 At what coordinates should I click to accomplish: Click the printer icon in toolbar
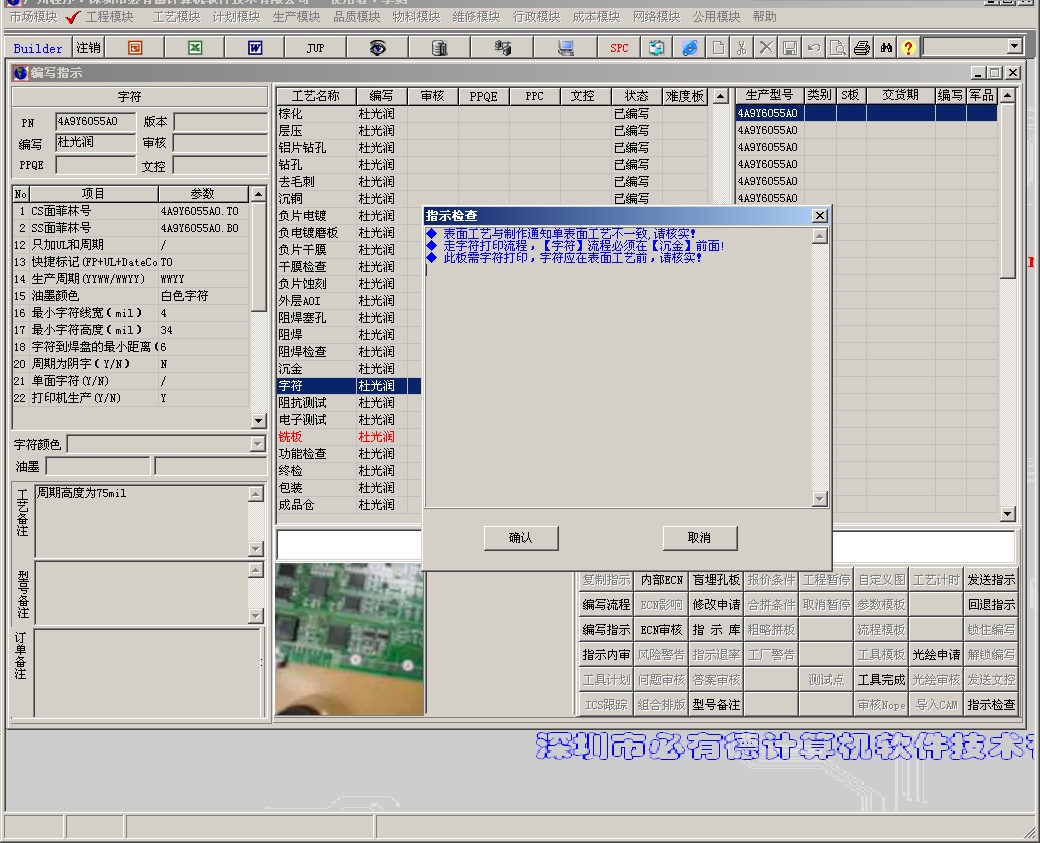point(861,47)
